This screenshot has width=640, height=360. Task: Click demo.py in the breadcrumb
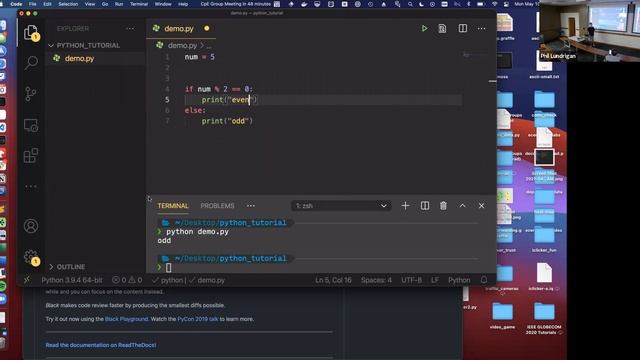click(182, 45)
